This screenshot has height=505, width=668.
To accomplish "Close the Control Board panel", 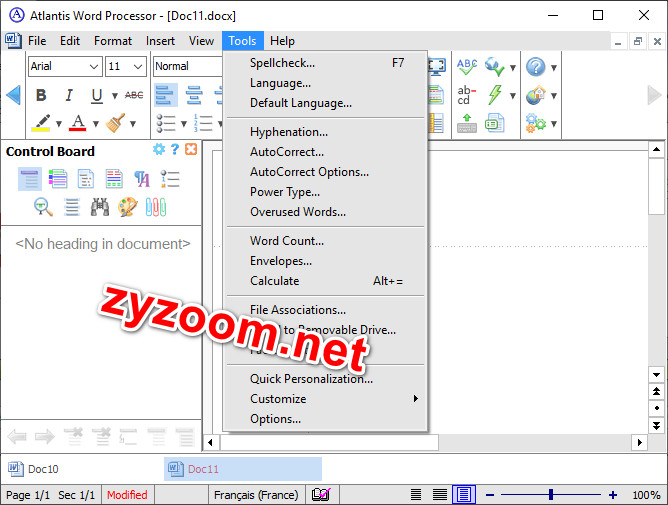I will click(x=191, y=149).
